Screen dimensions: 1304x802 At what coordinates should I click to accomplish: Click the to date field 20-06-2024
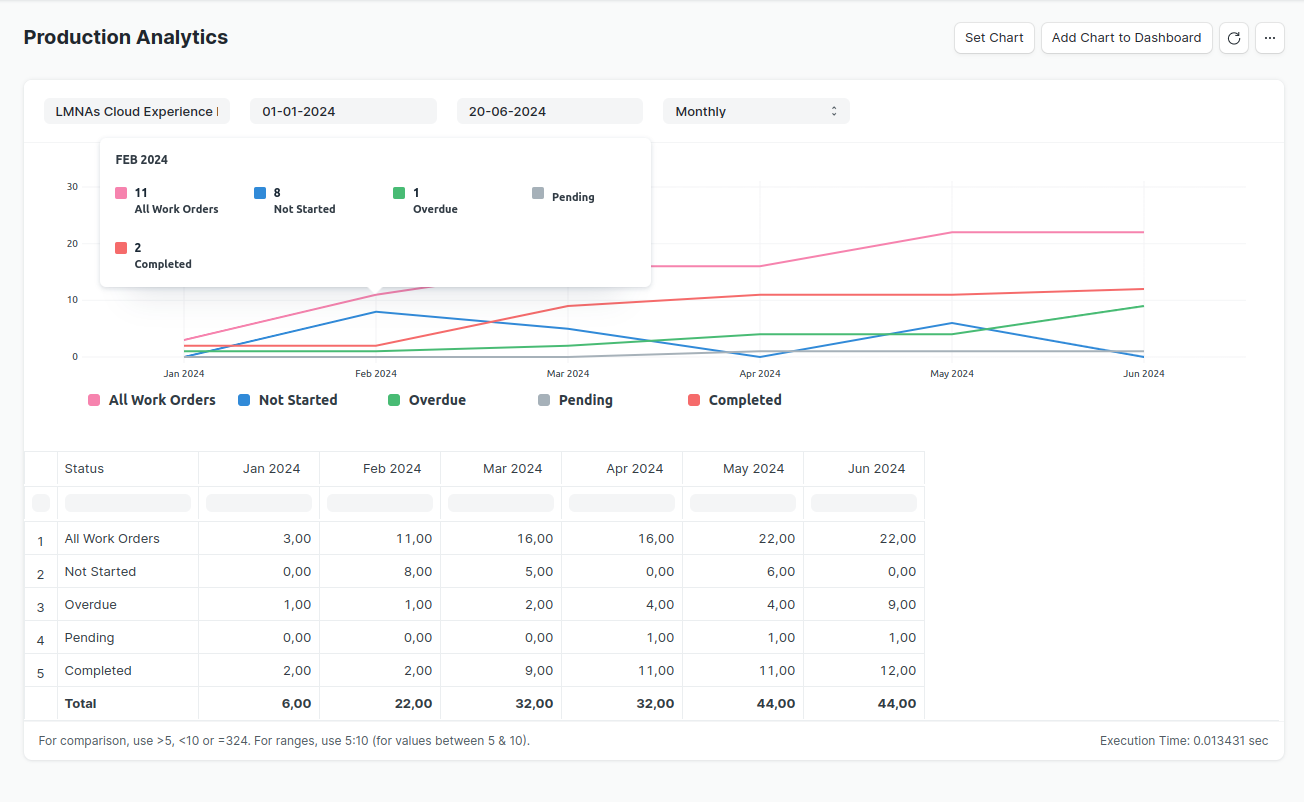coord(550,111)
